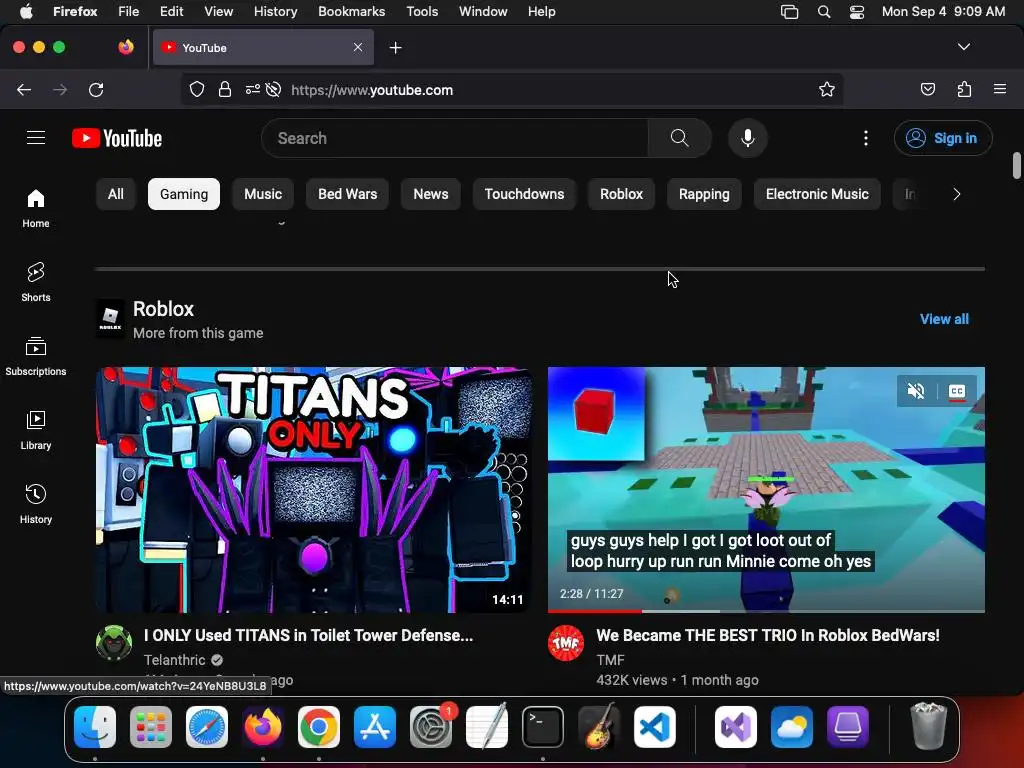
Task: Click View all for Roblox
Action: point(944,319)
